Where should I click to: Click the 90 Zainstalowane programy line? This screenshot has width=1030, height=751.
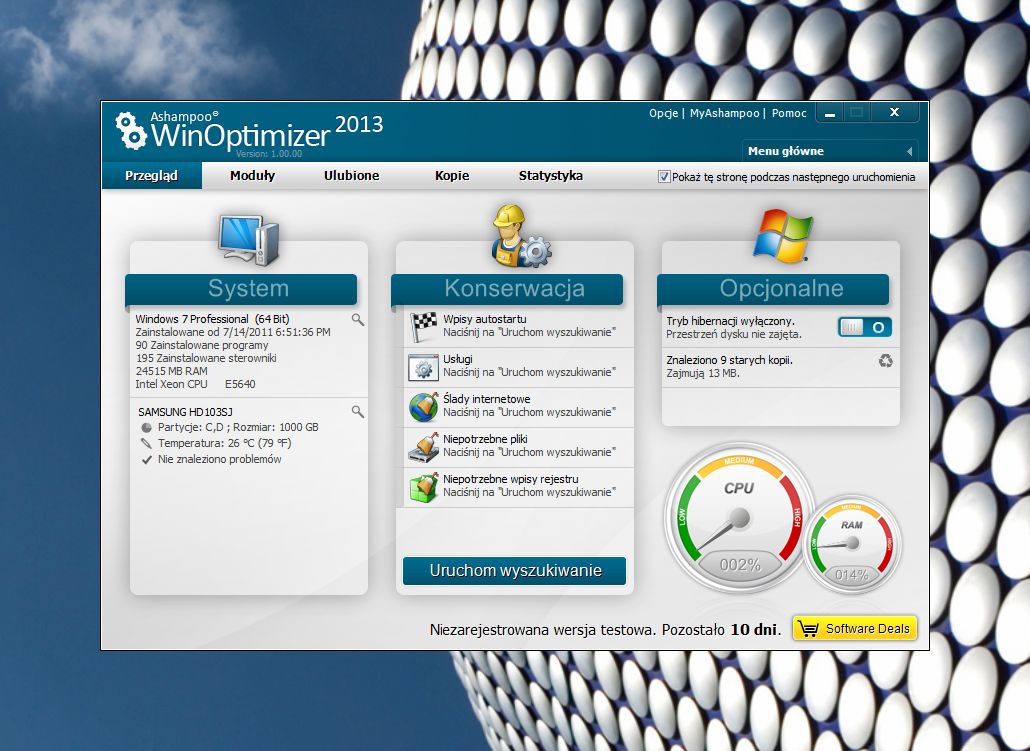202,345
